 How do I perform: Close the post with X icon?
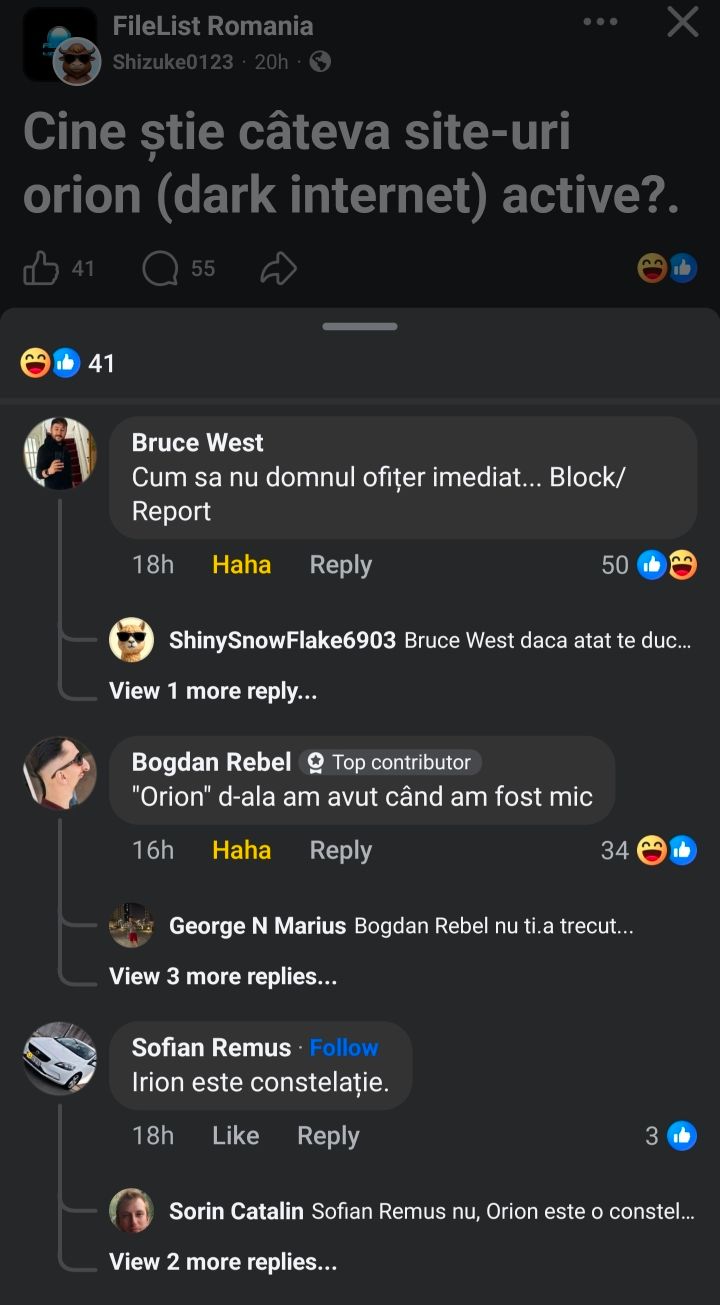click(683, 22)
